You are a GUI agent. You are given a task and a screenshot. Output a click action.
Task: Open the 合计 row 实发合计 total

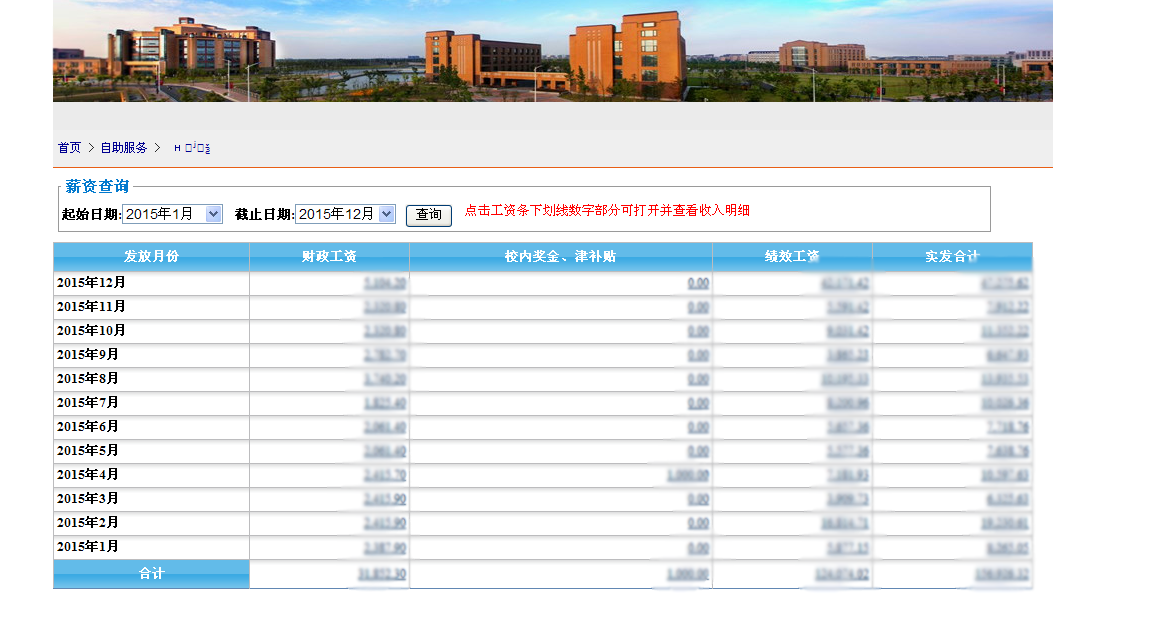(x=1002, y=575)
